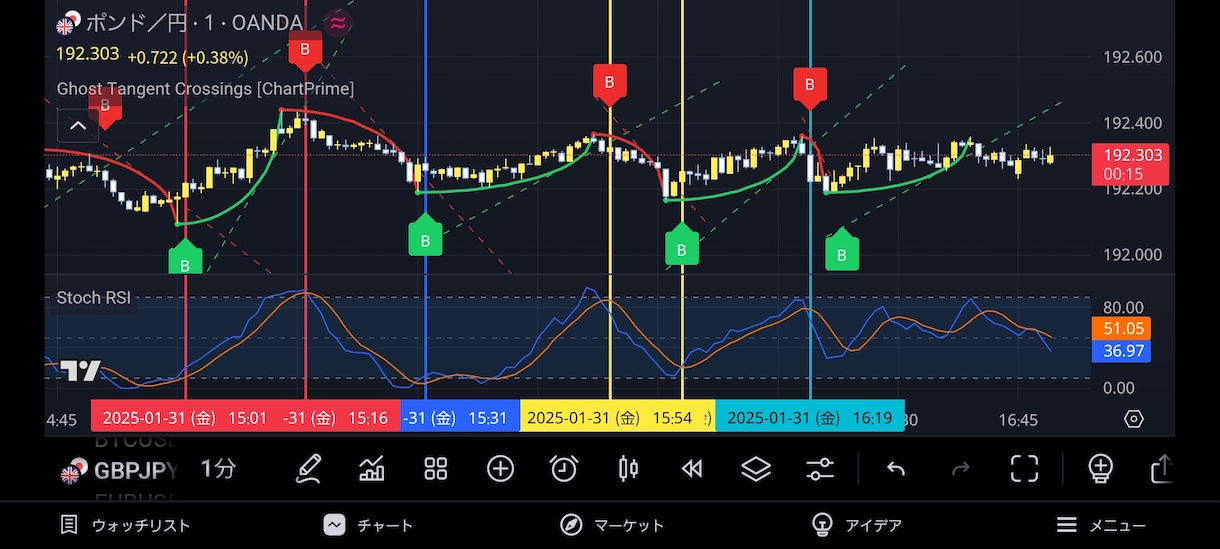
Task: Open GBPJPY symbol search
Action: tap(119, 470)
